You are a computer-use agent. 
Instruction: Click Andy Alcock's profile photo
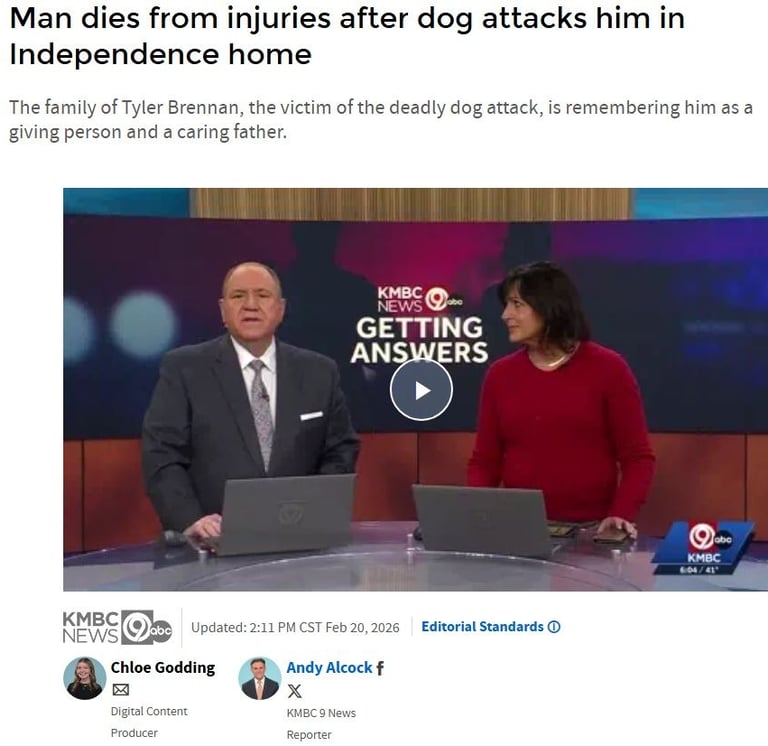pyautogui.click(x=260, y=678)
